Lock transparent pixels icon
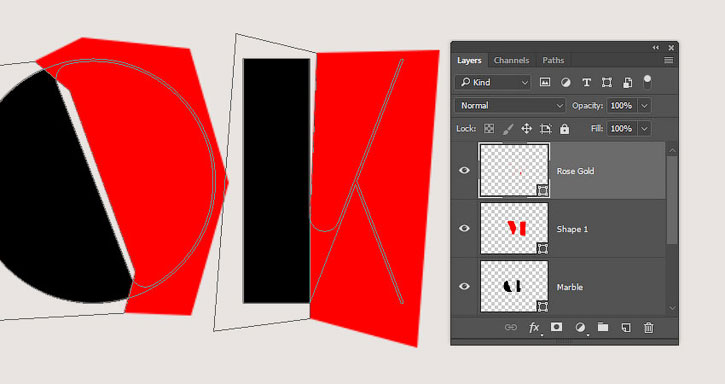The height and width of the screenshot is (384, 725). [489, 129]
